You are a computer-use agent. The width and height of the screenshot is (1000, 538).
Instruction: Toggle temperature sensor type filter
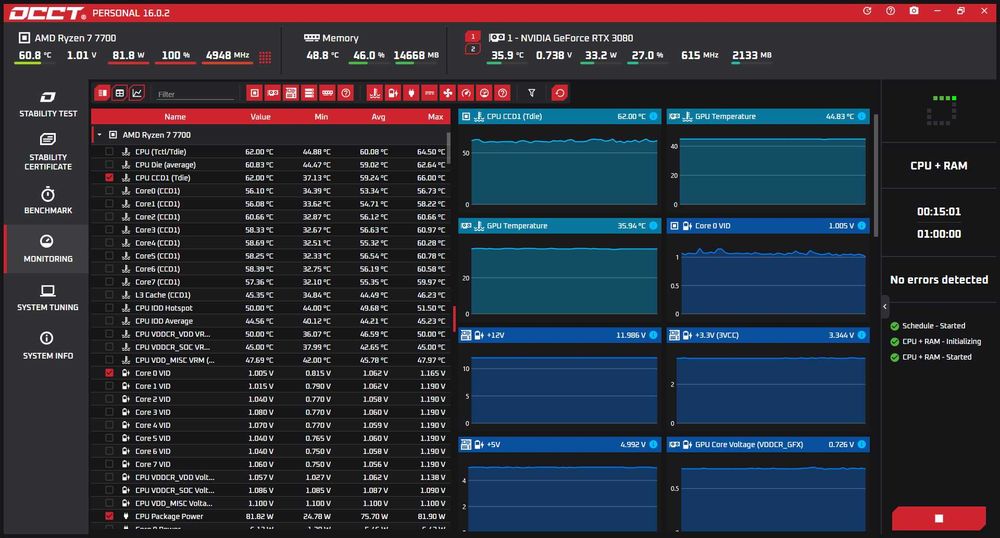pos(375,93)
